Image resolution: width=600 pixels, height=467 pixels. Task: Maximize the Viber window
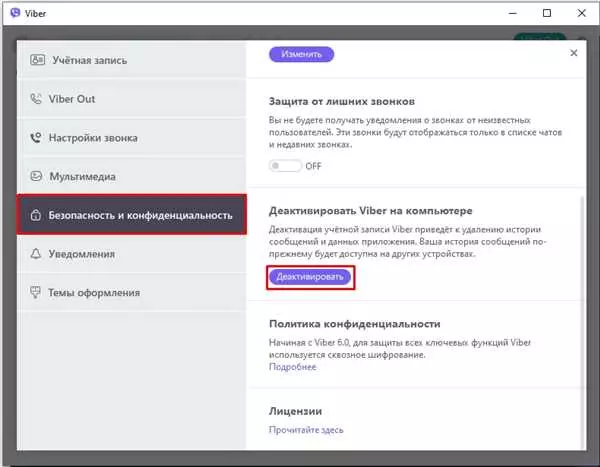click(x=547, y=13)
